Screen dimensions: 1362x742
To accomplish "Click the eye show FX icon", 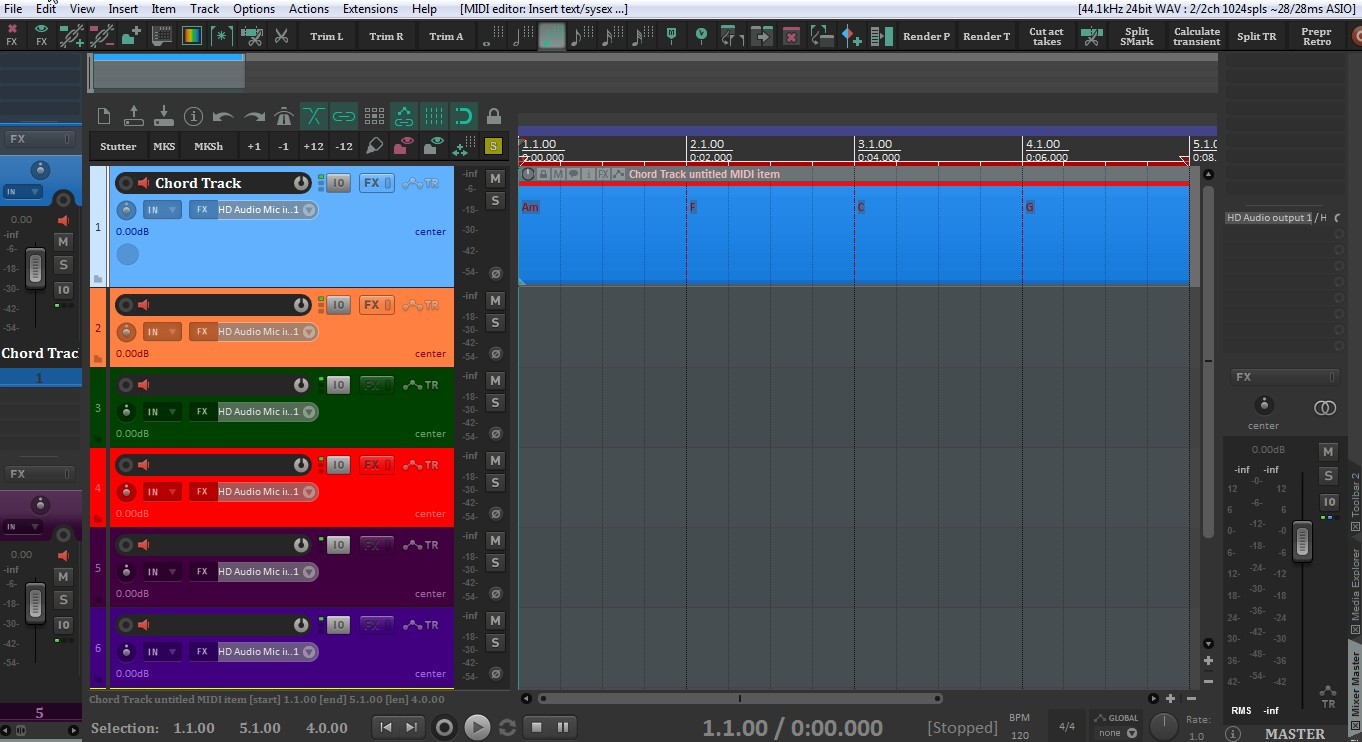I will point(41,36).
